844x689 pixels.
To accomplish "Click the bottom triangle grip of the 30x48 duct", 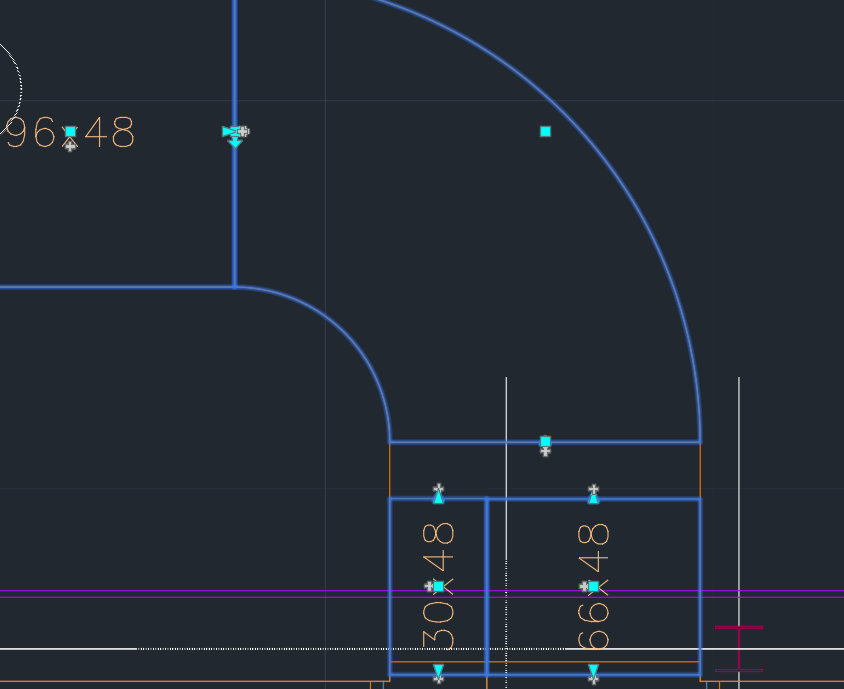I will pos(439,670).
